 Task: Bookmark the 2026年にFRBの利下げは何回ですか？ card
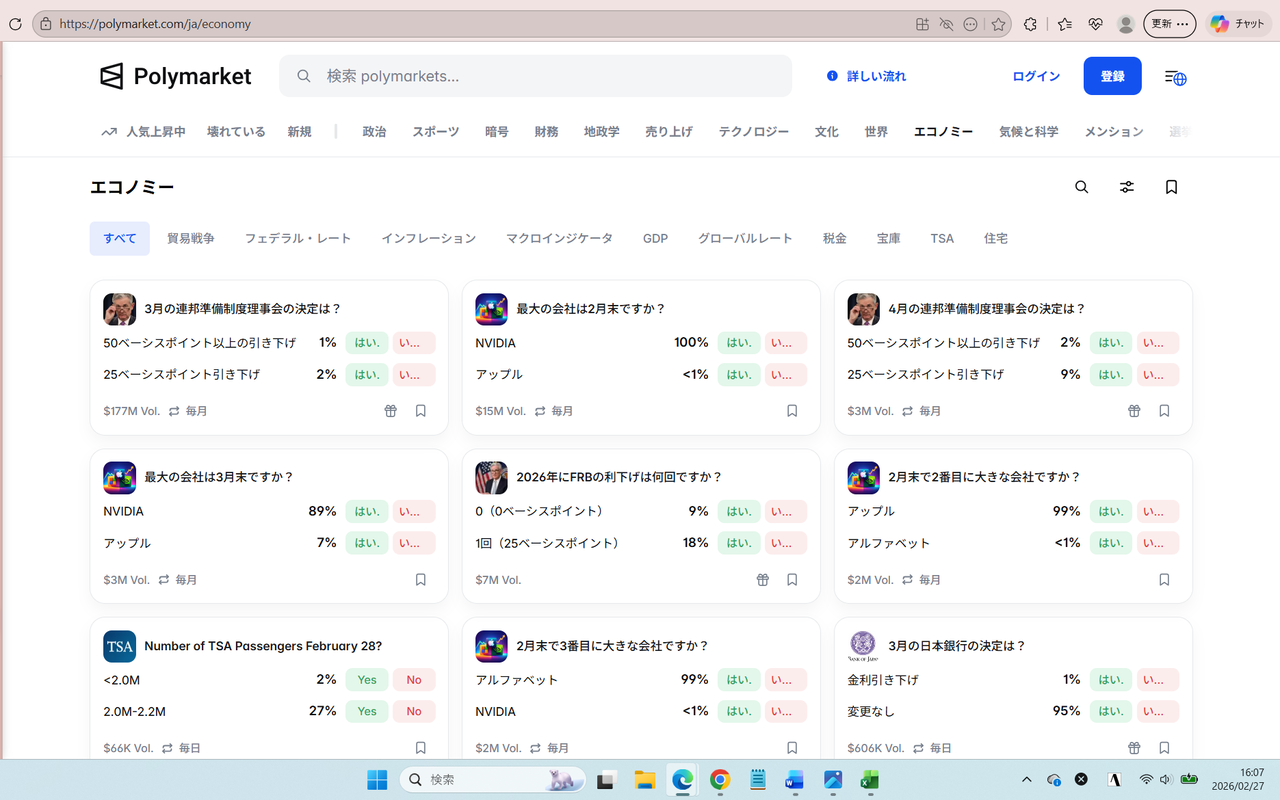tap(792, 580)
